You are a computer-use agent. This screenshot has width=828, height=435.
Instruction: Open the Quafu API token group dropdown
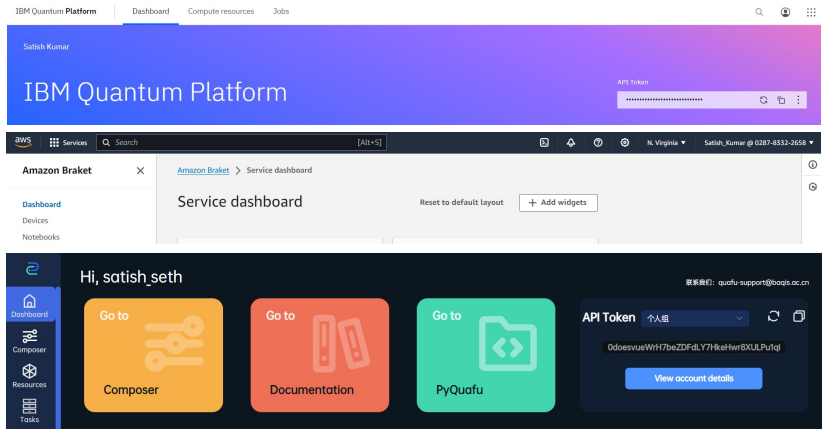click(x=695, y=318)
